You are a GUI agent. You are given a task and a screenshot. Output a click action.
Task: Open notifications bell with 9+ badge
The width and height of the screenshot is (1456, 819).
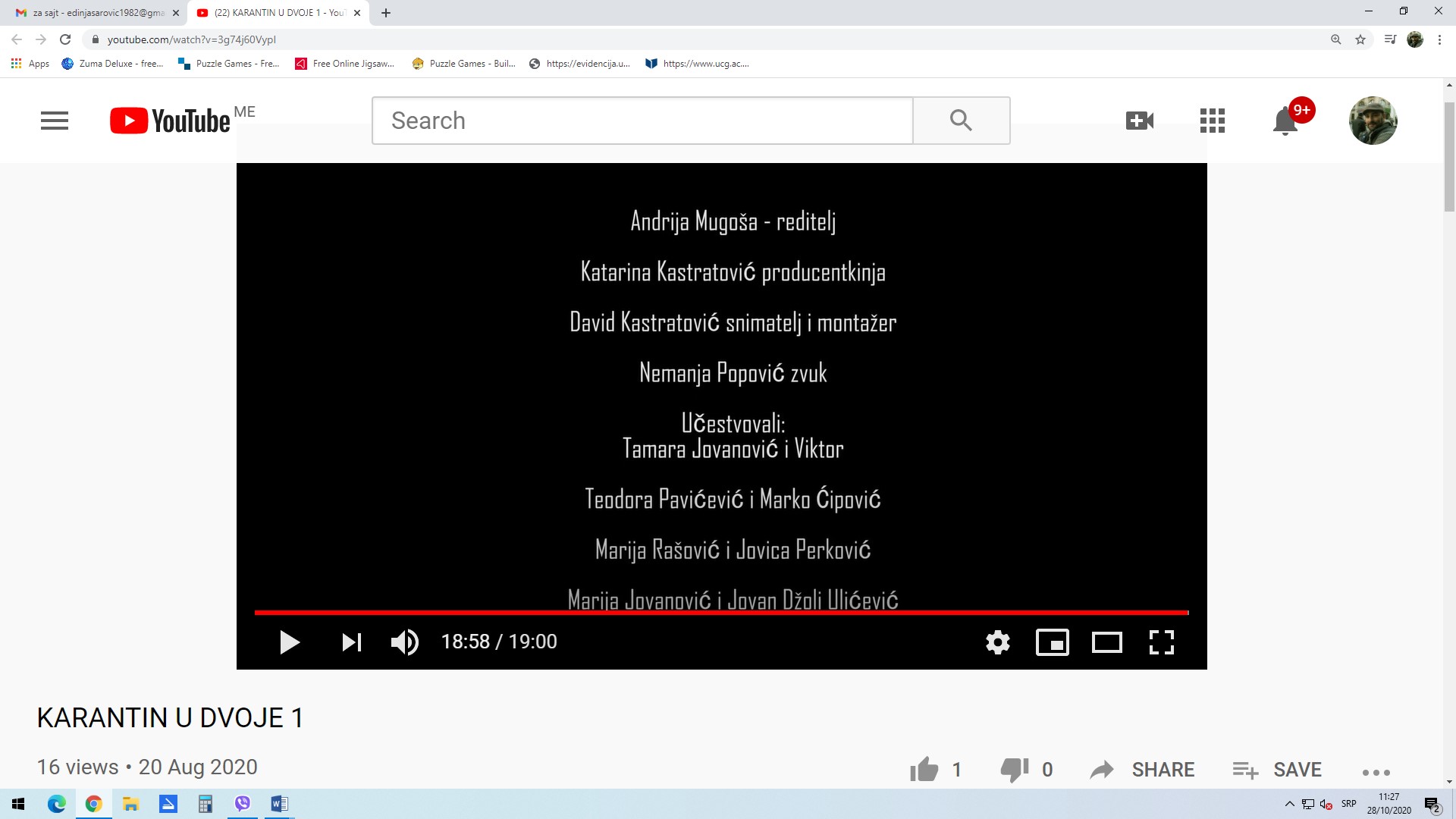1285,121
